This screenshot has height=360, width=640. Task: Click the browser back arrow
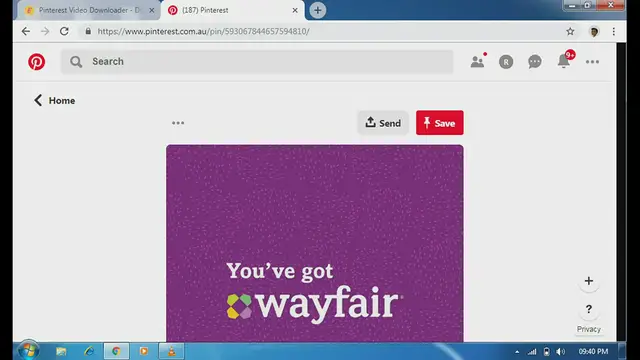26,31
